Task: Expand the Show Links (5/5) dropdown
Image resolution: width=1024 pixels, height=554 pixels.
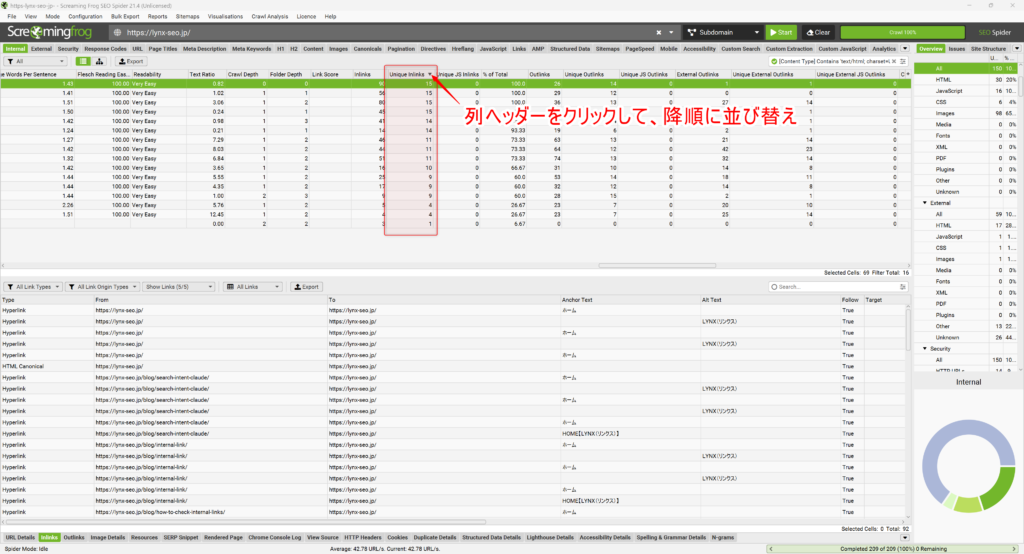Action: point(179,287)
